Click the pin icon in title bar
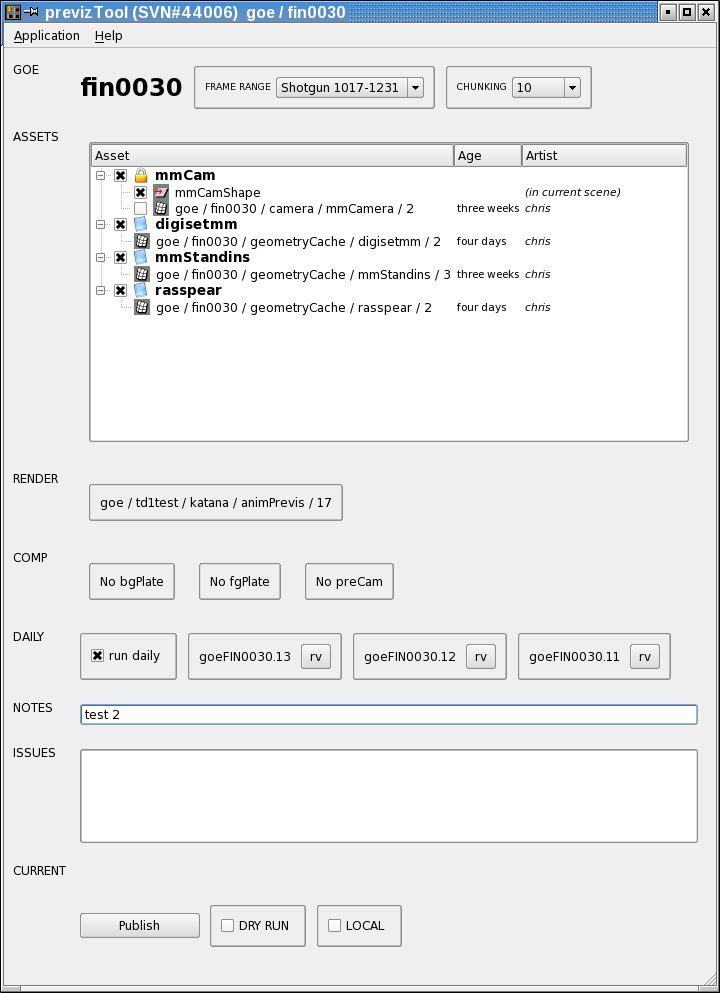Viewport: 720px width, 993px height. tap(31, 12)
